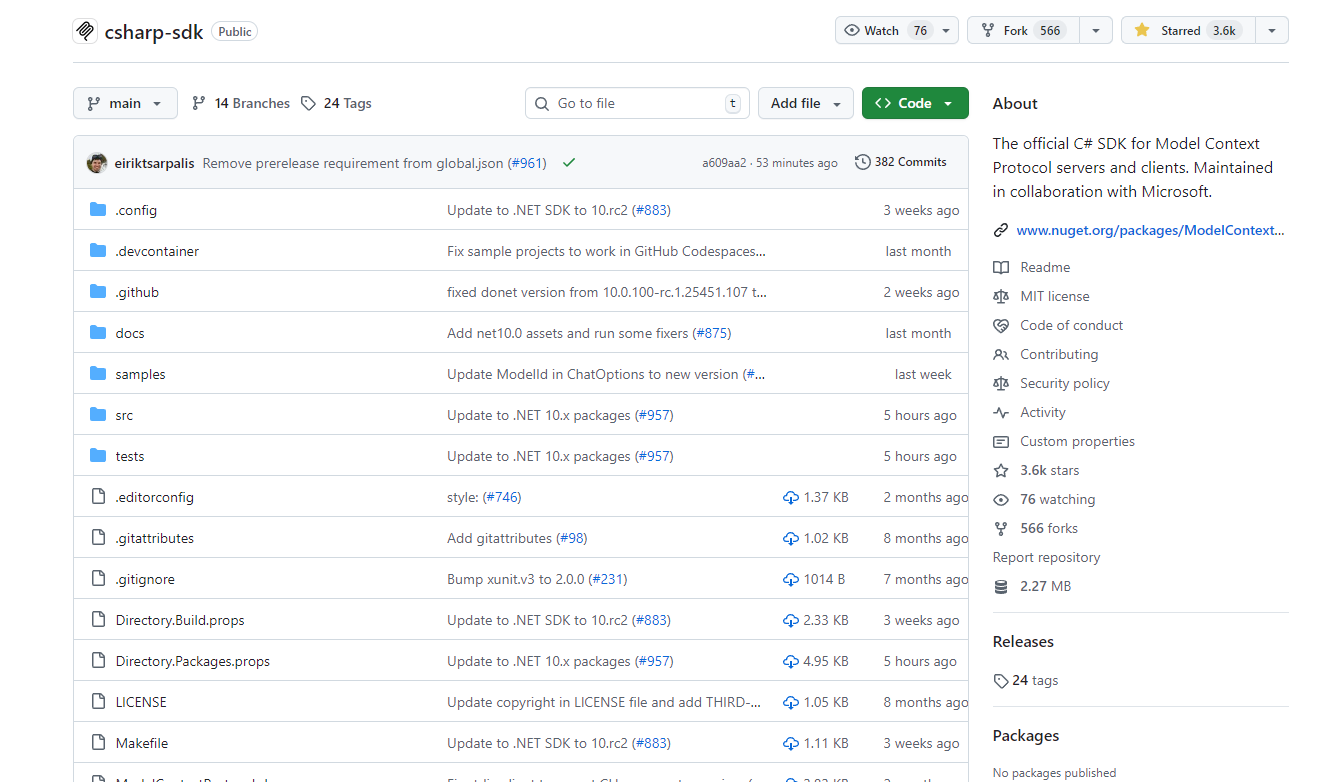The height and width of the screenshot is (782, 1321).
Task: Click the download icon for .gitignore
Action: tap(791, 579)
